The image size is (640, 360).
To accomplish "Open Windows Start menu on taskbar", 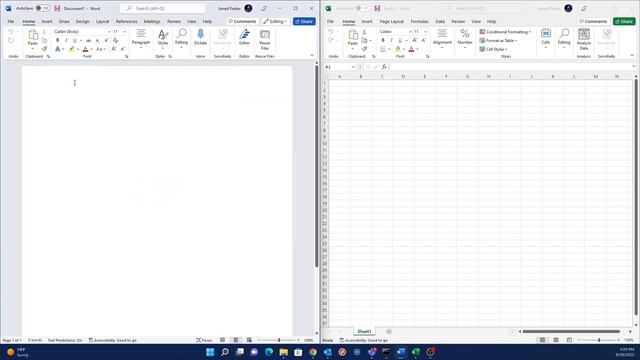I will [x=210, y=352].
